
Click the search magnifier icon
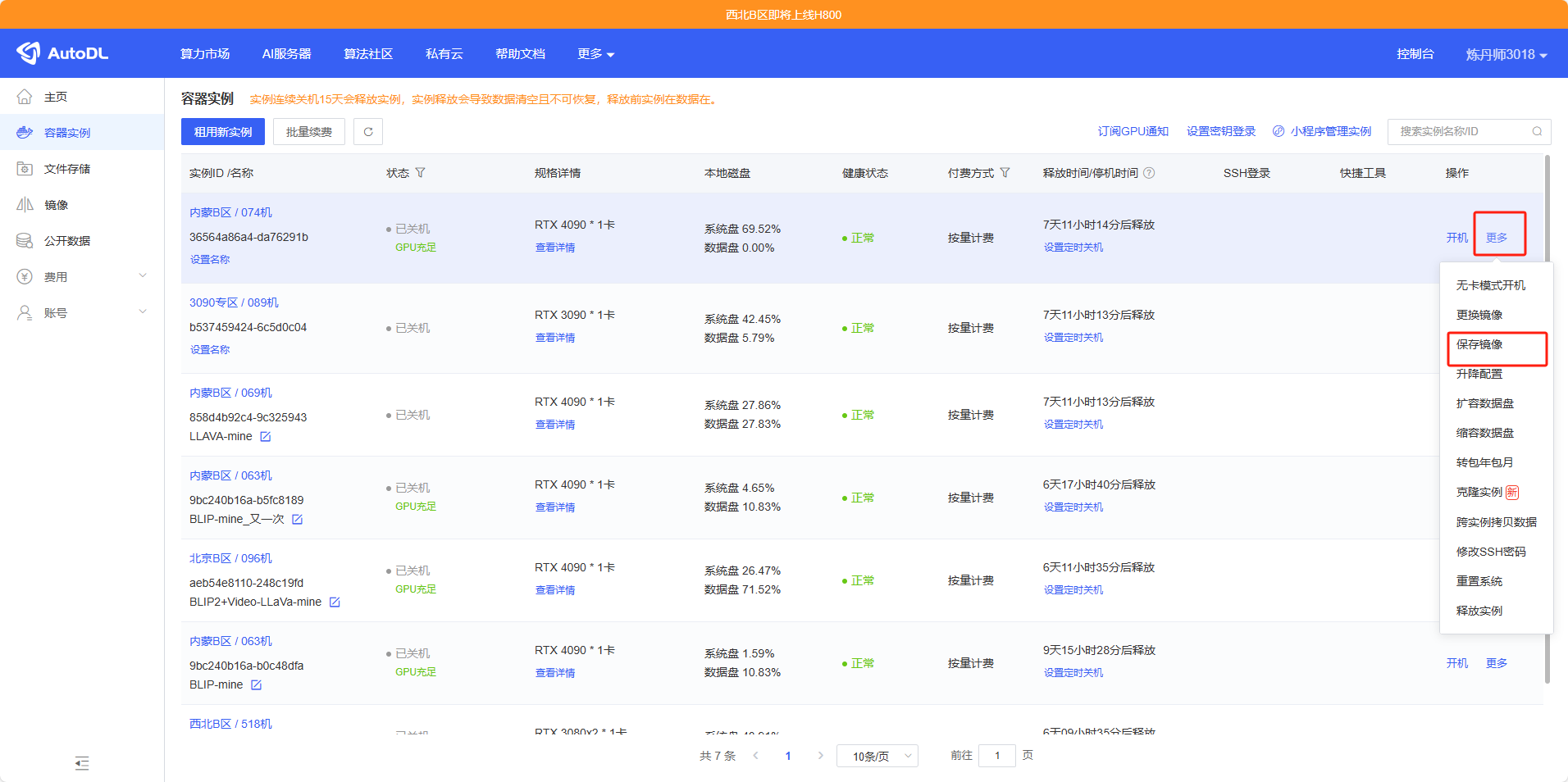1537,131
